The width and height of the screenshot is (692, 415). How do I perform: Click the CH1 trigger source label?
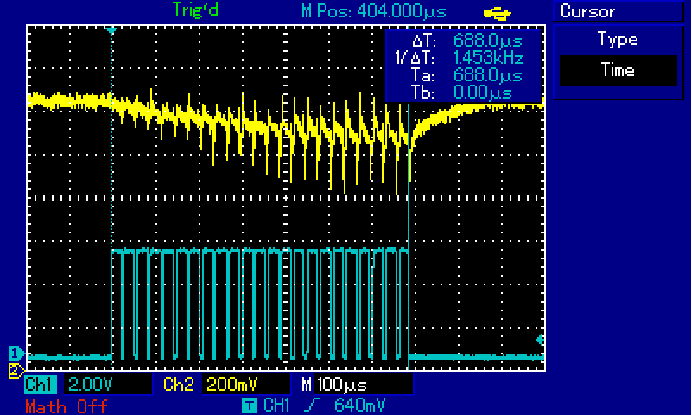click(276, 405)
